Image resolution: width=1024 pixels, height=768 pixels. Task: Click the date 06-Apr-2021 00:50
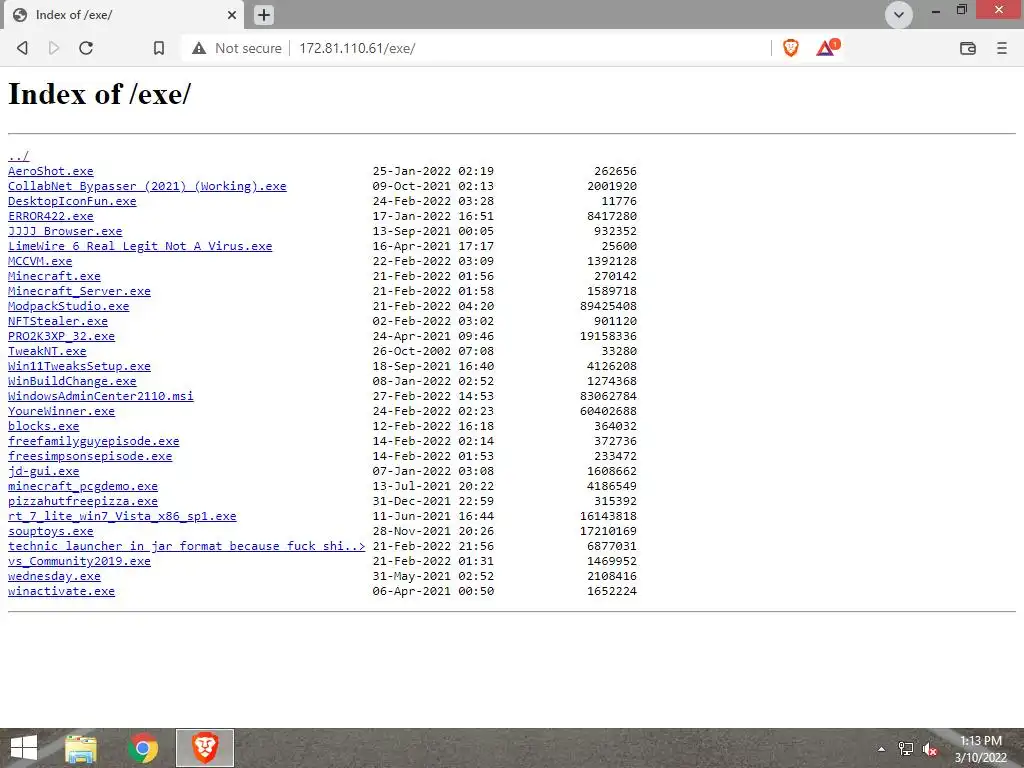tap(433, 592)
